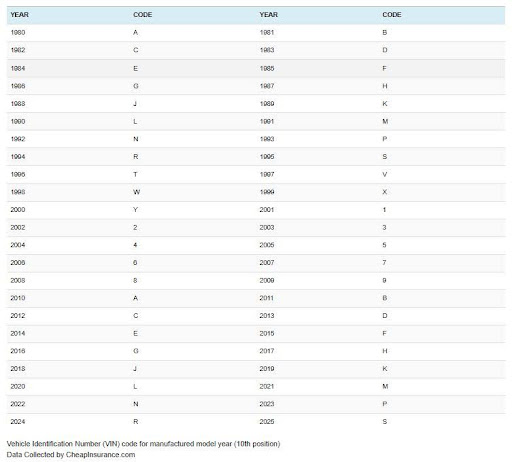
Task: Click the CODE header above code B
Action: [392, 15]
